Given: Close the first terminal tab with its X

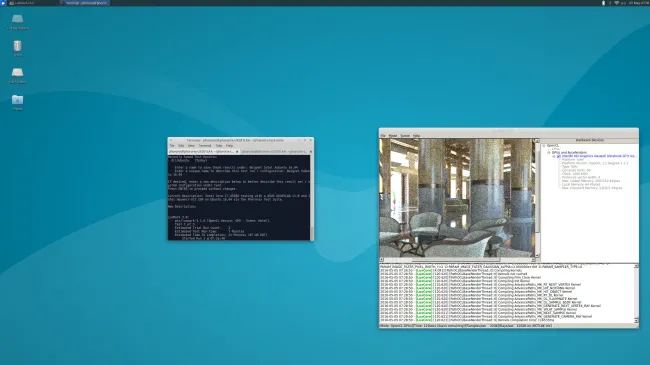Looking at the screenshot, I should [x=237, y=152].
